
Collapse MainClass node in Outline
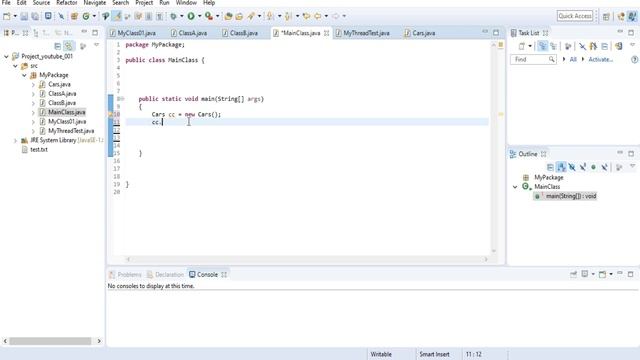pyautogui.click(x=515, y=187)
